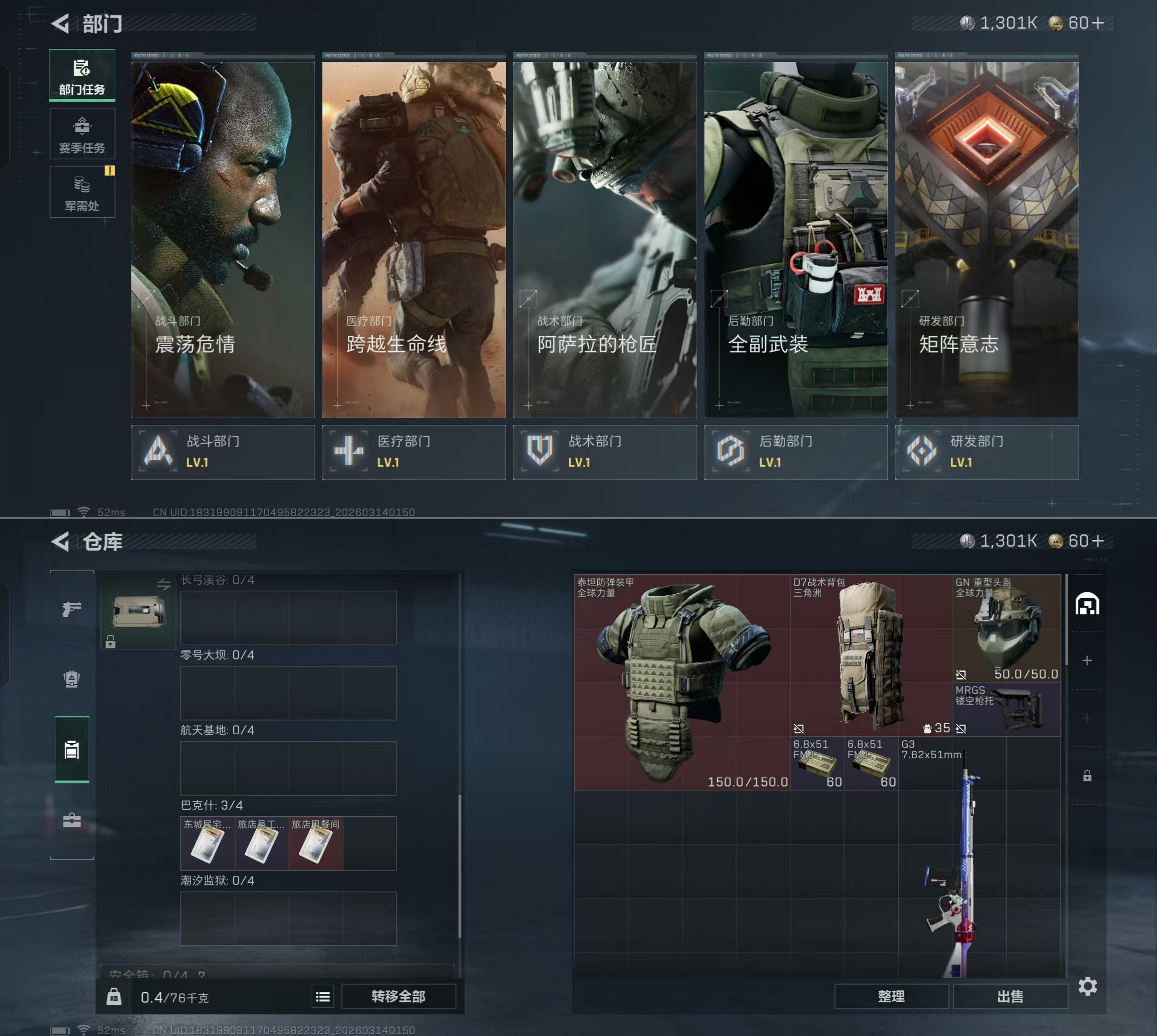Open the weapons category pistol icon
This screenshot has width=1157, height=1036.
click(x=72, y=609)
